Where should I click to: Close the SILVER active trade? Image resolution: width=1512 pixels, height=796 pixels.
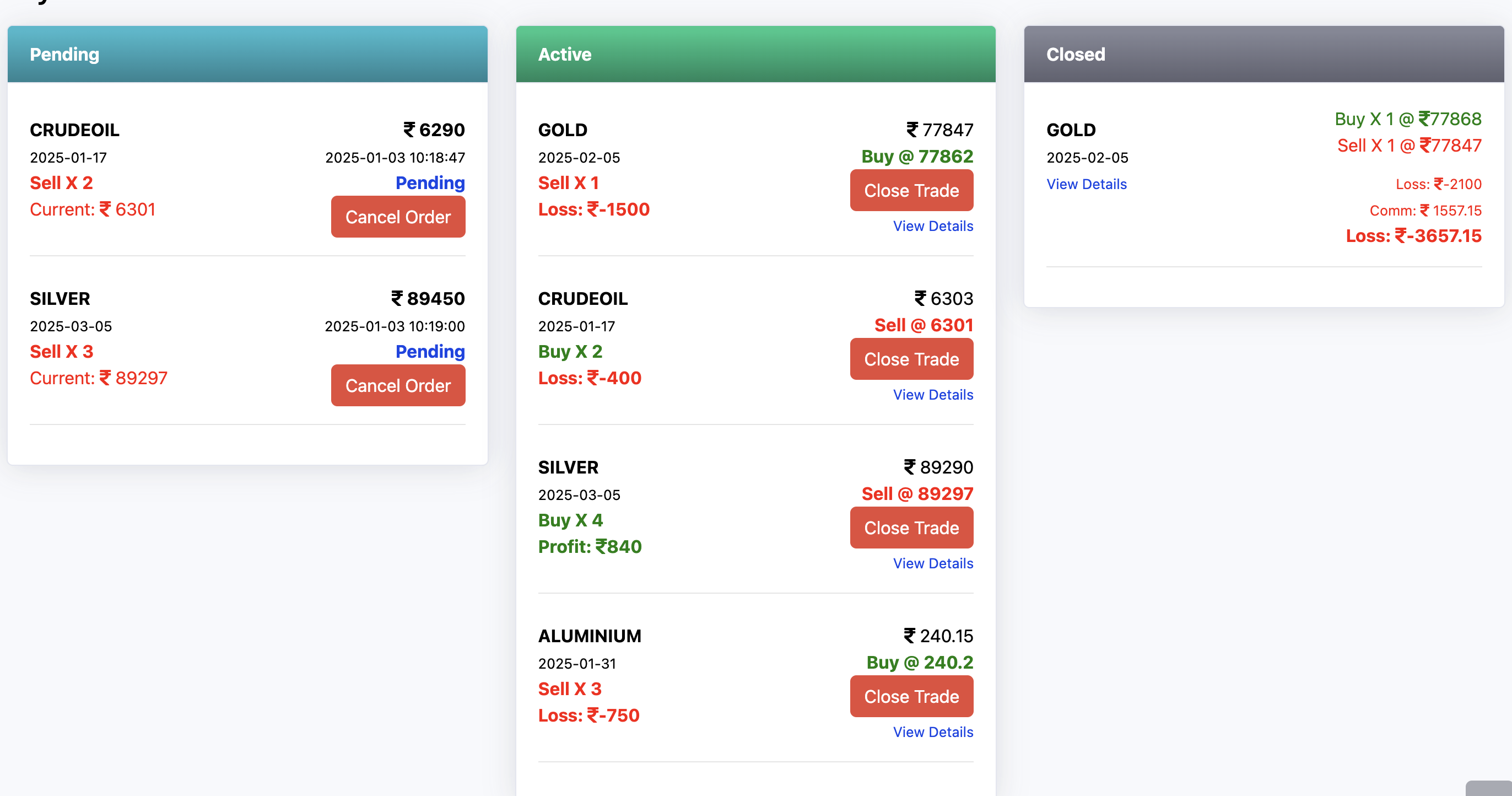[x=911, y=528]
